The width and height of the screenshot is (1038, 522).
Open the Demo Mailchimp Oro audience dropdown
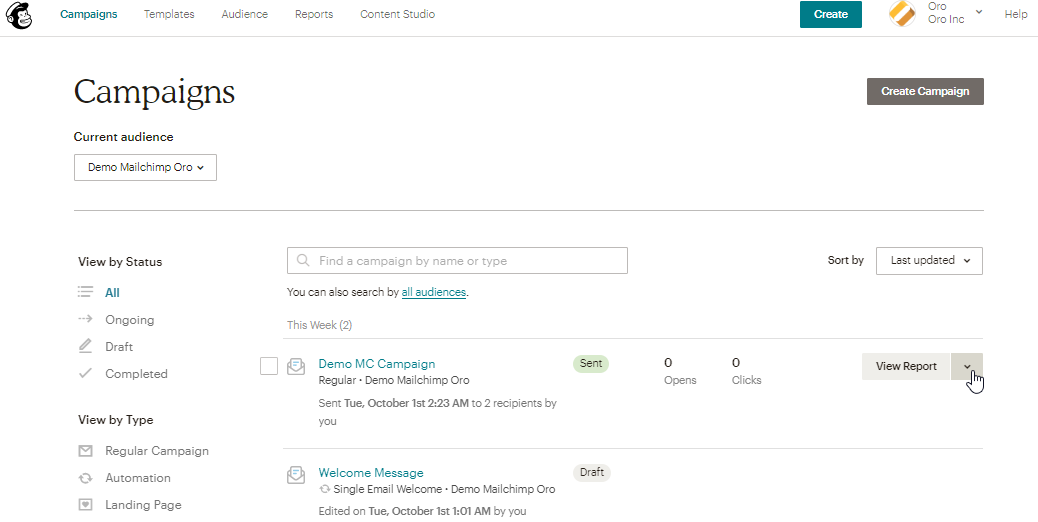coord(145,168)
